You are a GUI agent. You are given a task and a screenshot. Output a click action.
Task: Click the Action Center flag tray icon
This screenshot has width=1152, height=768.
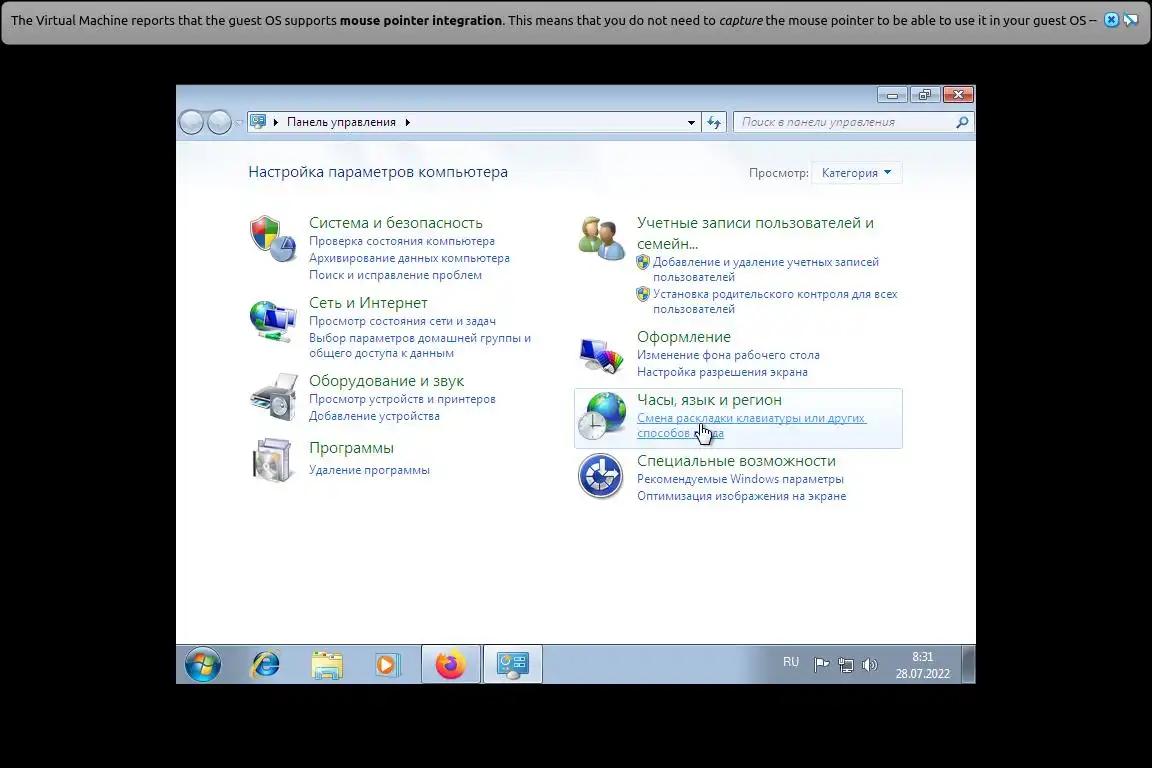tap(821, 665)
